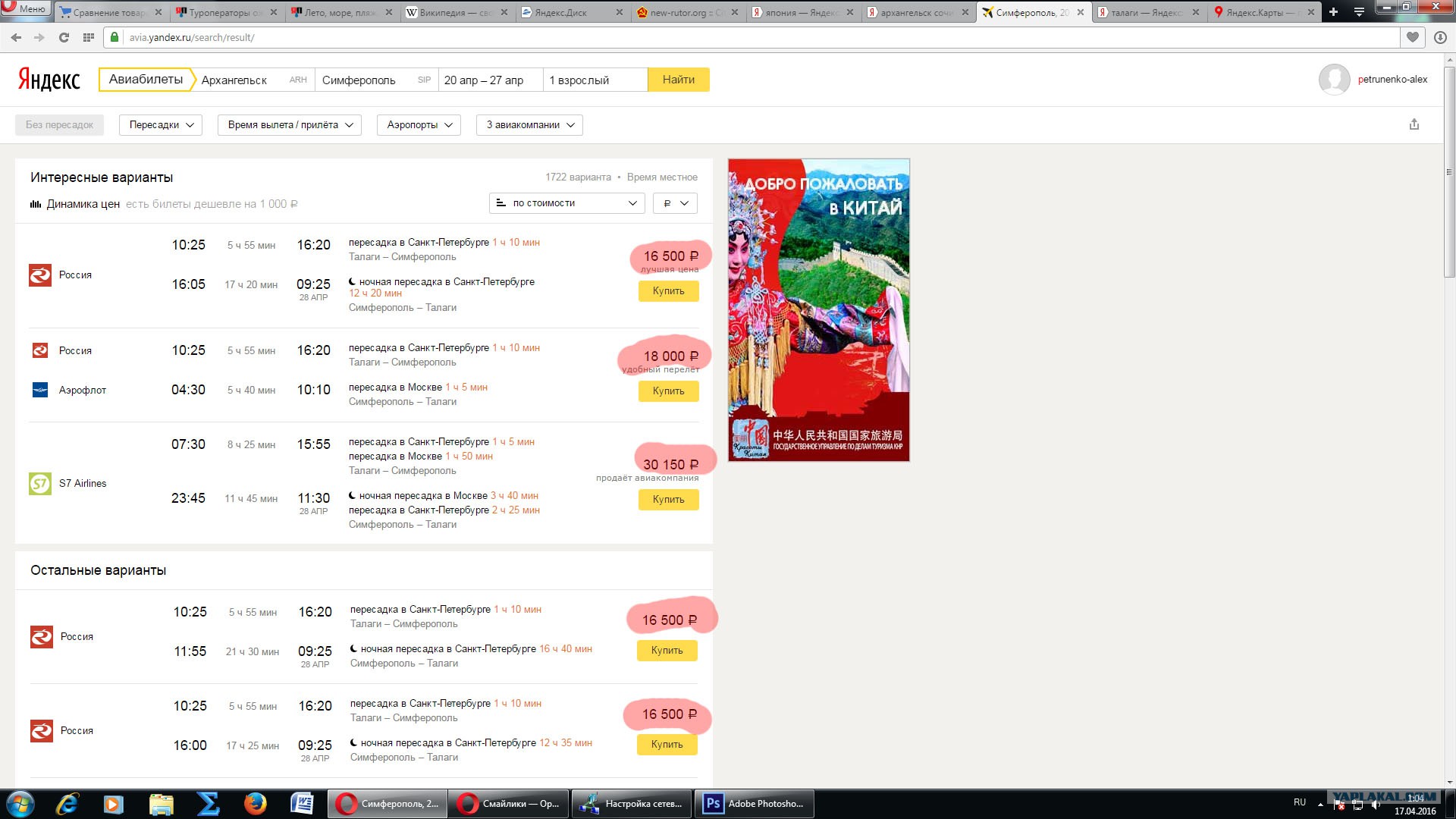Click the browser forward arrow
This screenshot has width=1456, height=819.
39,37
